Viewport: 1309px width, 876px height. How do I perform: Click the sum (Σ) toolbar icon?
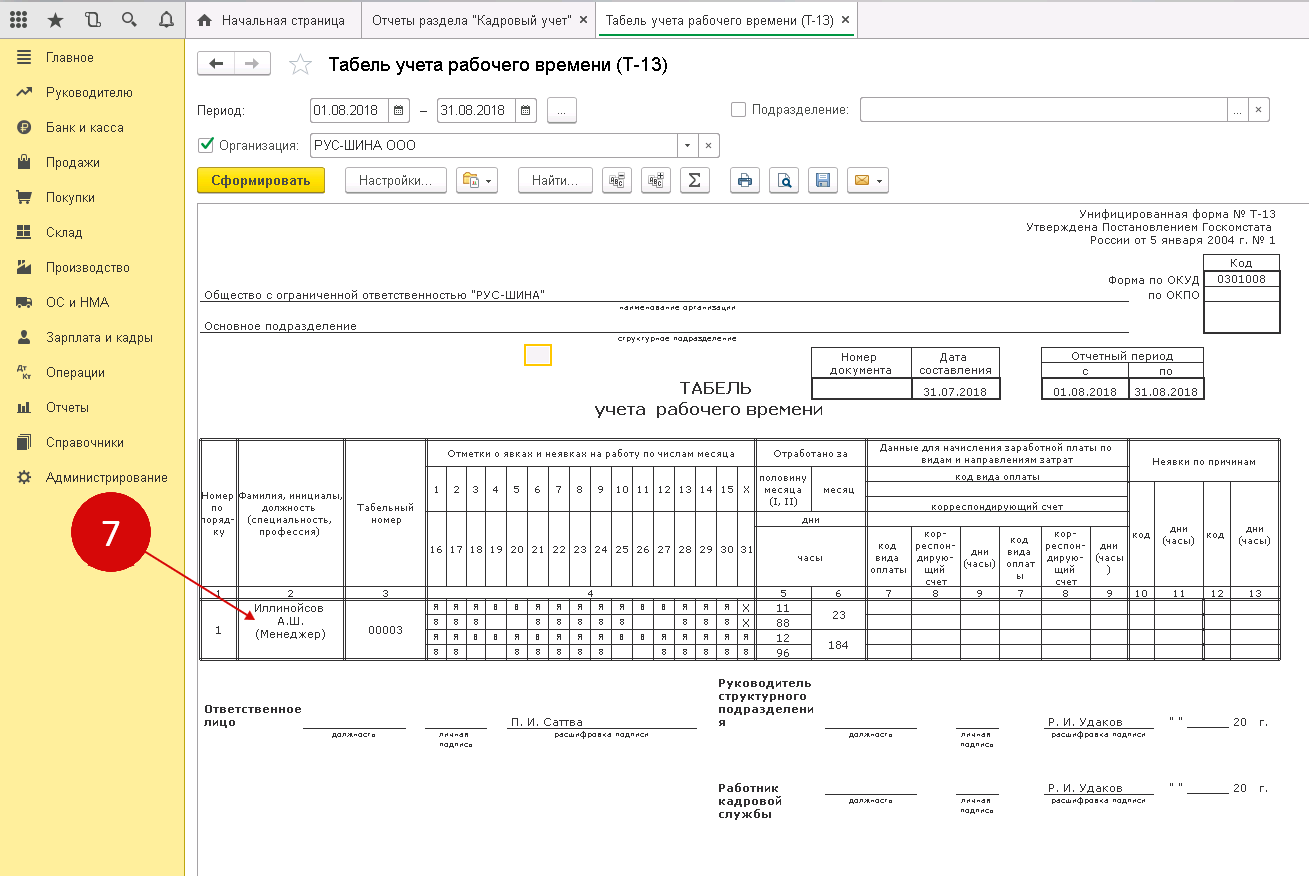click(x=694, y=180)
